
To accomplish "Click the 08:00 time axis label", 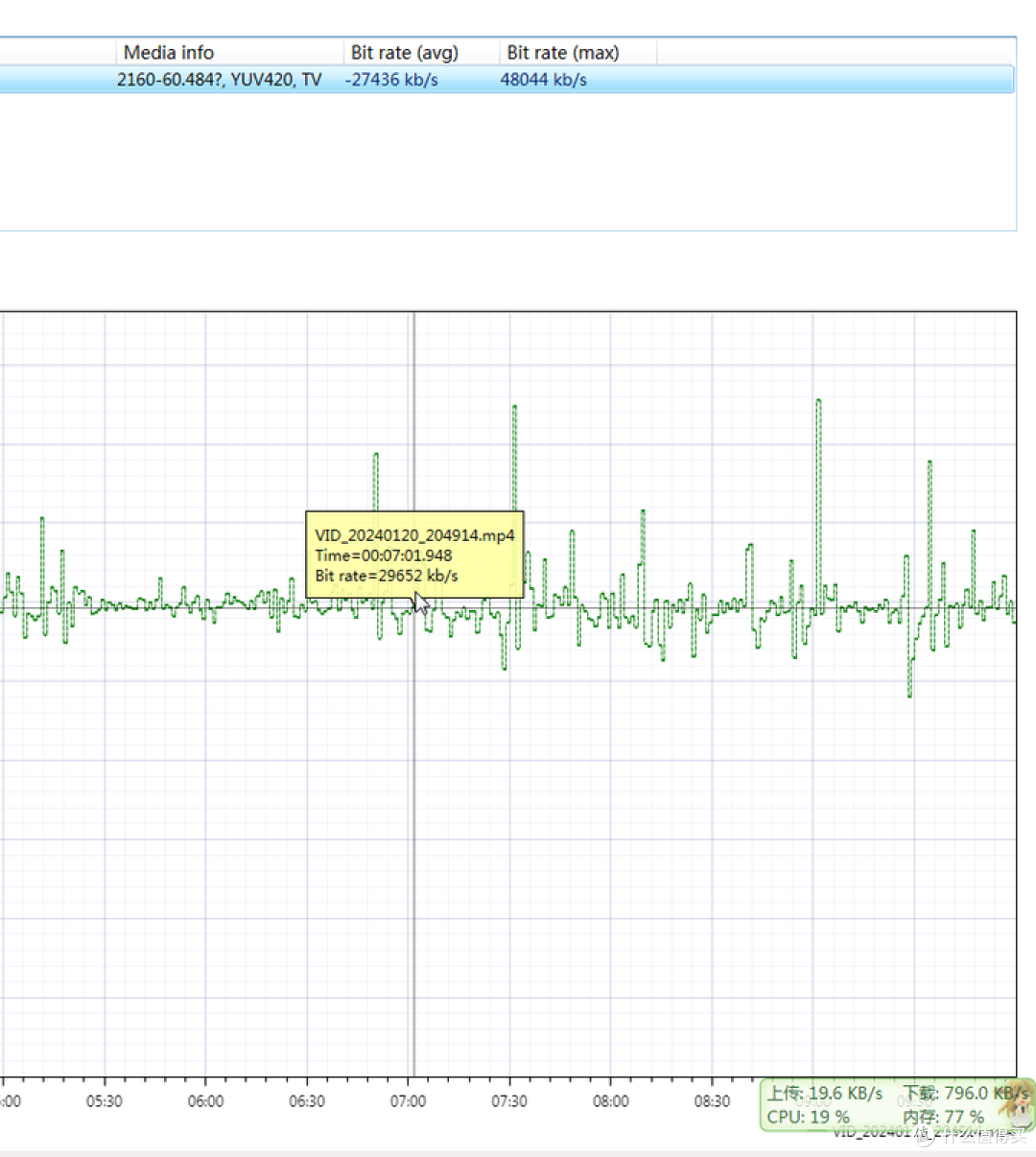I will [611, 1101].
